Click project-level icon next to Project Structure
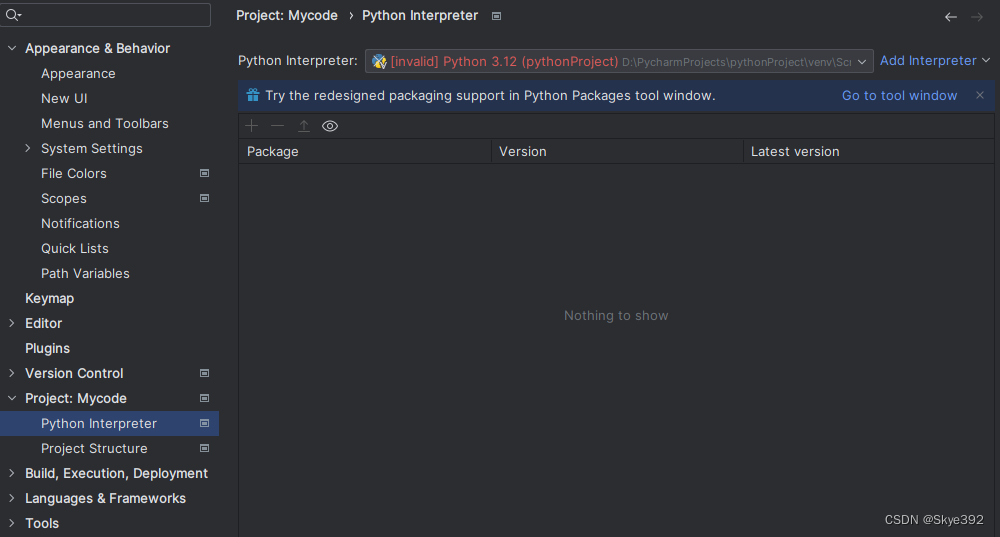Screen dimensions: 1000x537 (205, 448)
